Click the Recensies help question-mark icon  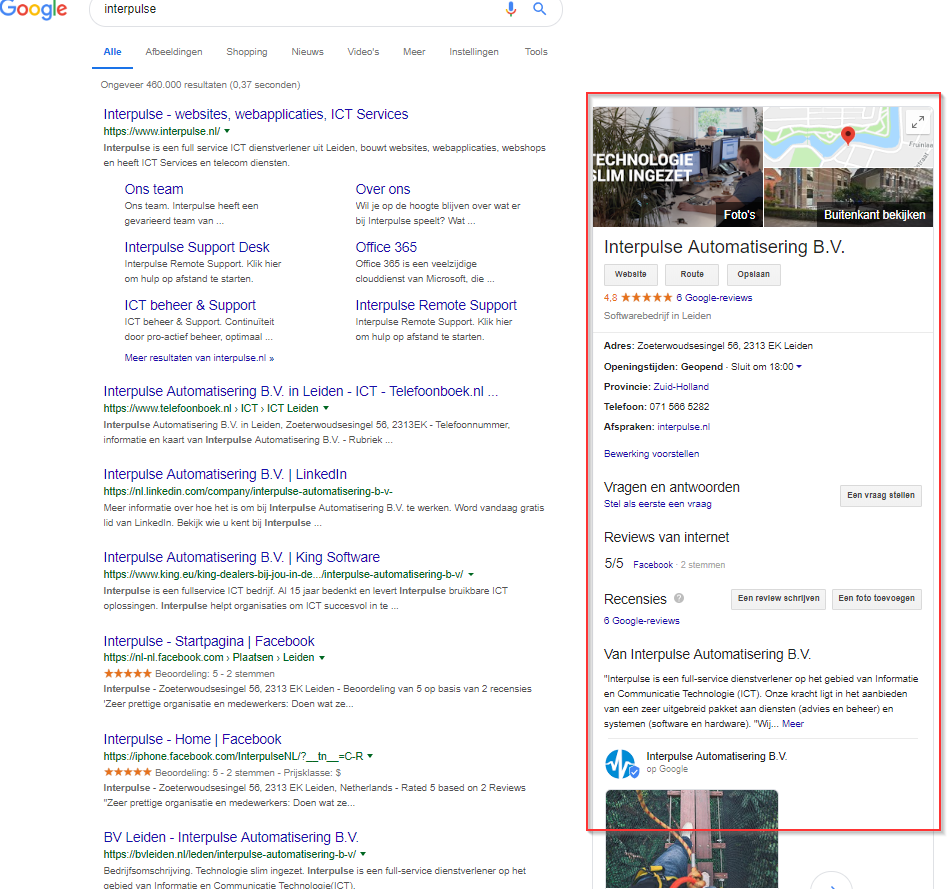coord(679,598)
